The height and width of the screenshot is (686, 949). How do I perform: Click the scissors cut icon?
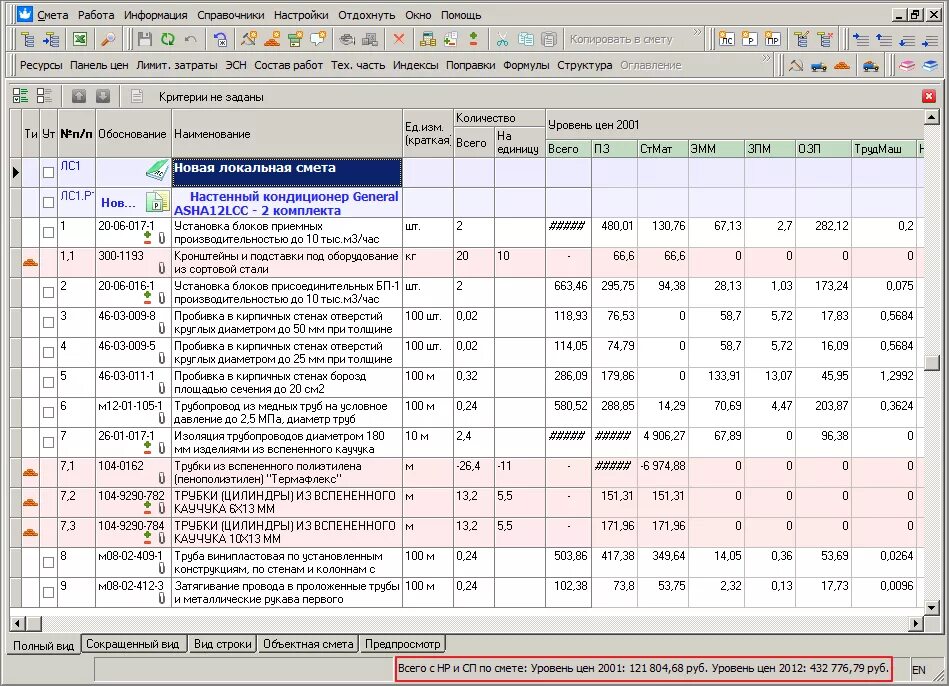(x=501, y=39)
